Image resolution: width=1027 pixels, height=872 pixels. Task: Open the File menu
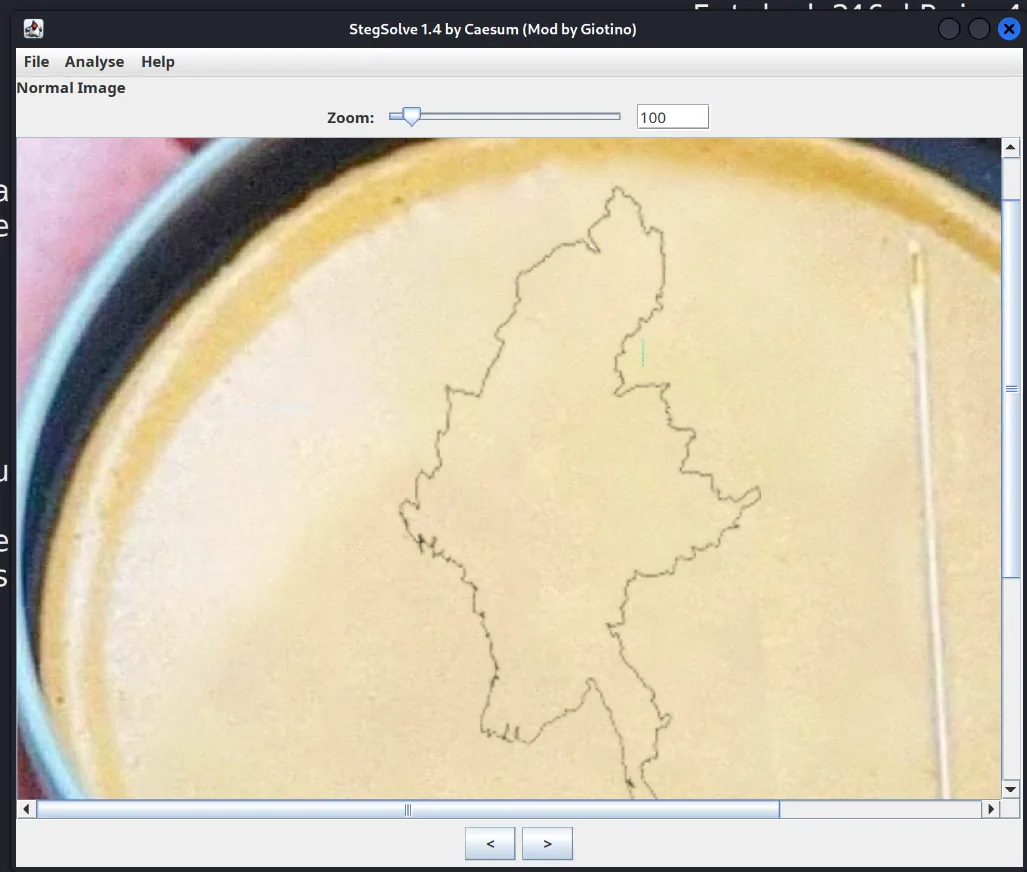(36, 62)
